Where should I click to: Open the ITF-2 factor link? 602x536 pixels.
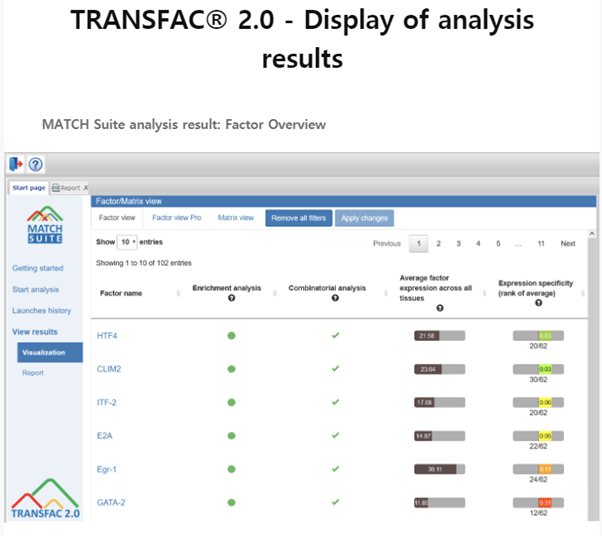pyautogui.click(x=106, y=402)
